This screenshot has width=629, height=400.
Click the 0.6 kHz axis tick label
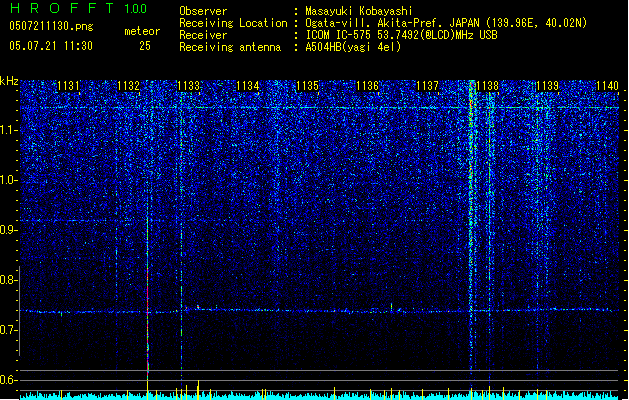click(8, 380)
